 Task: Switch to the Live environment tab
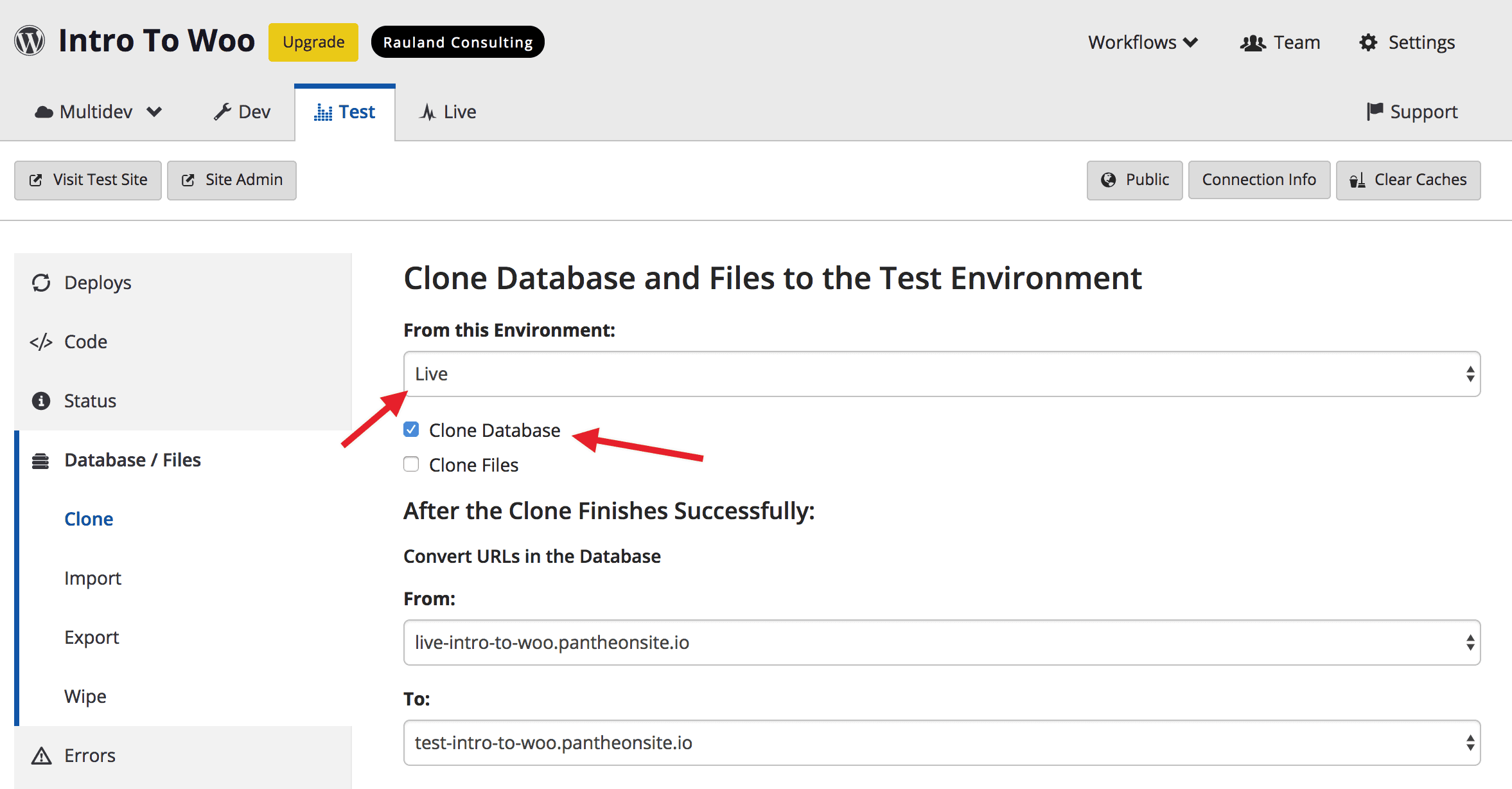tap(448, 112)
